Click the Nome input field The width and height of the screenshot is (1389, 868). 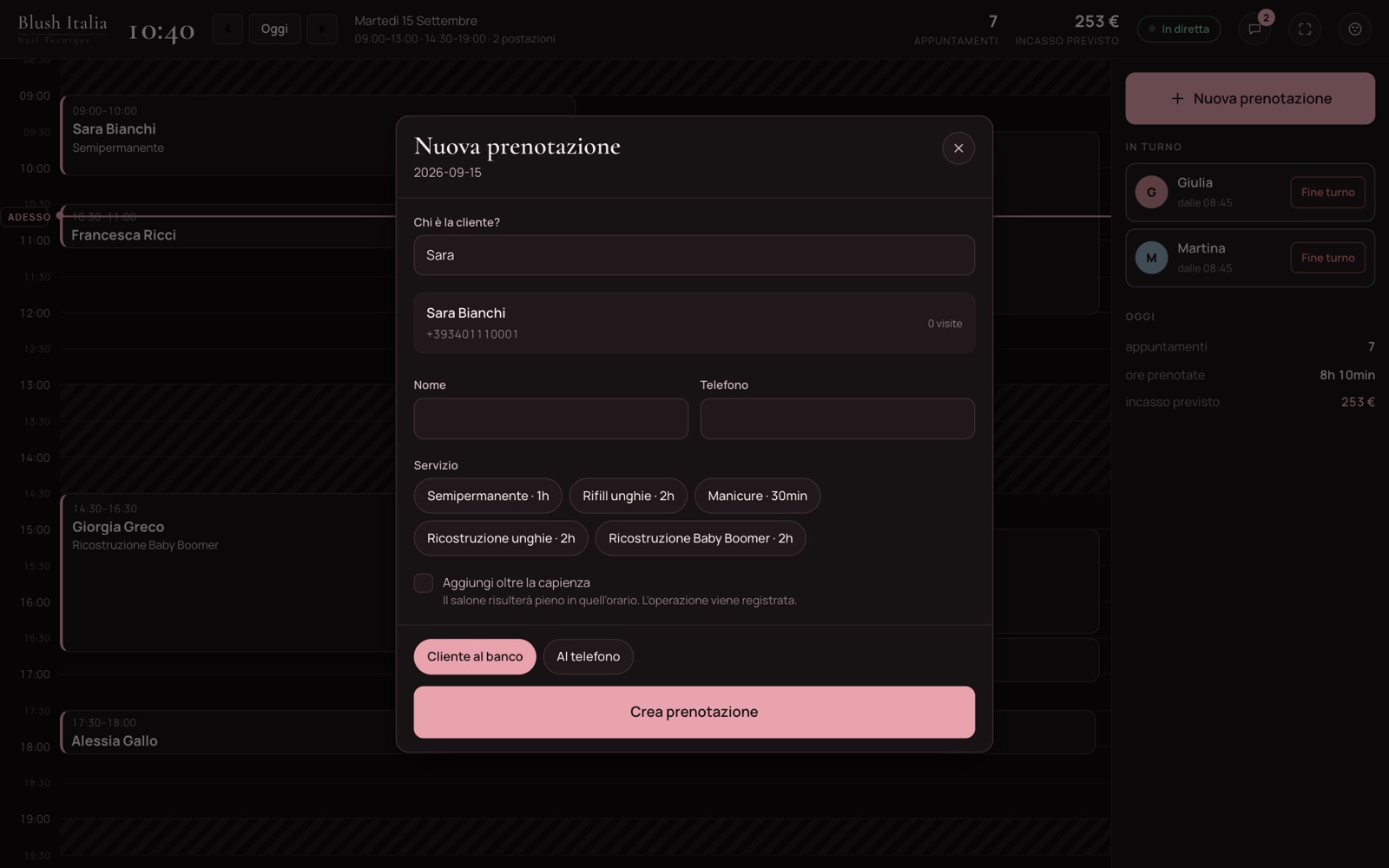pos(551,418)
